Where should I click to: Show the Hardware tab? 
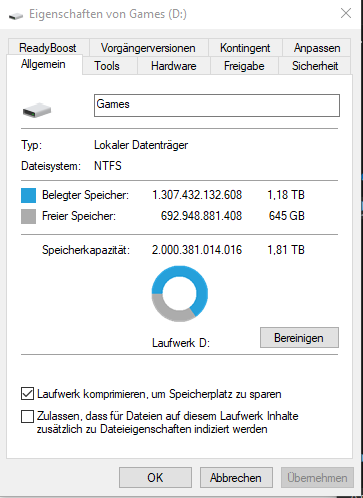click(174, 66)
